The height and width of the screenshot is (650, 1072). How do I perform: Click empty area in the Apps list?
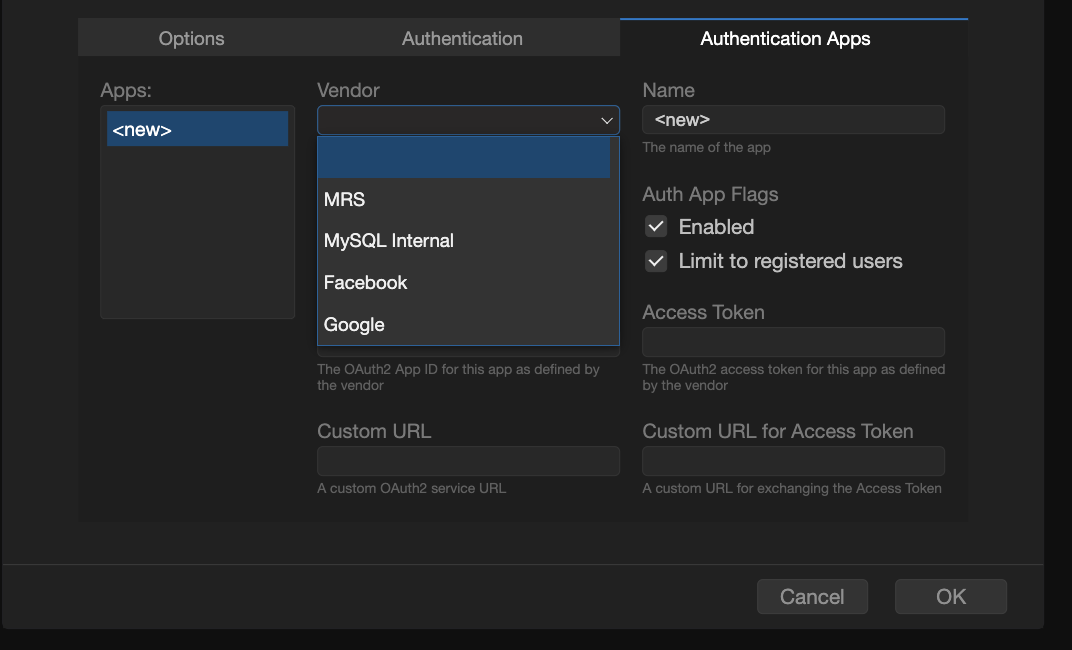[x=197, y=240]
